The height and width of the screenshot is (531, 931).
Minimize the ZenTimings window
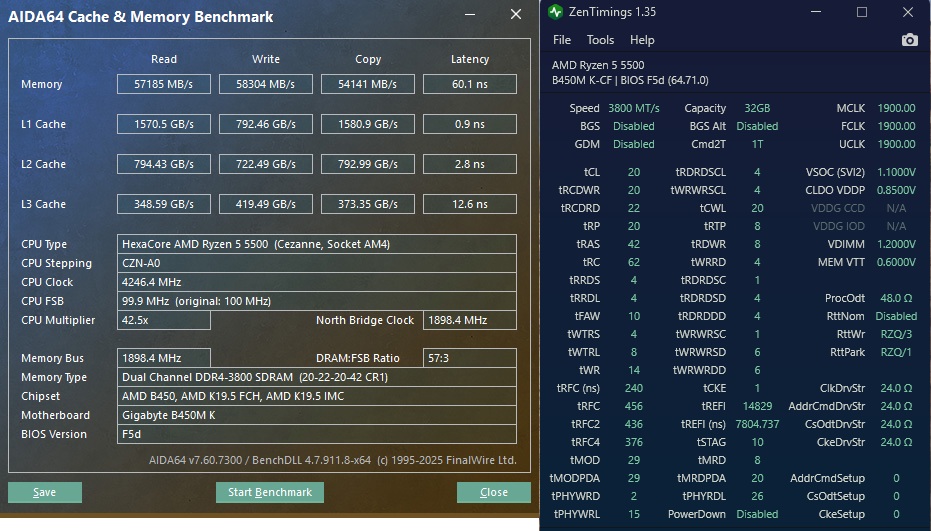pyautogui.click(x=816, y=12)
